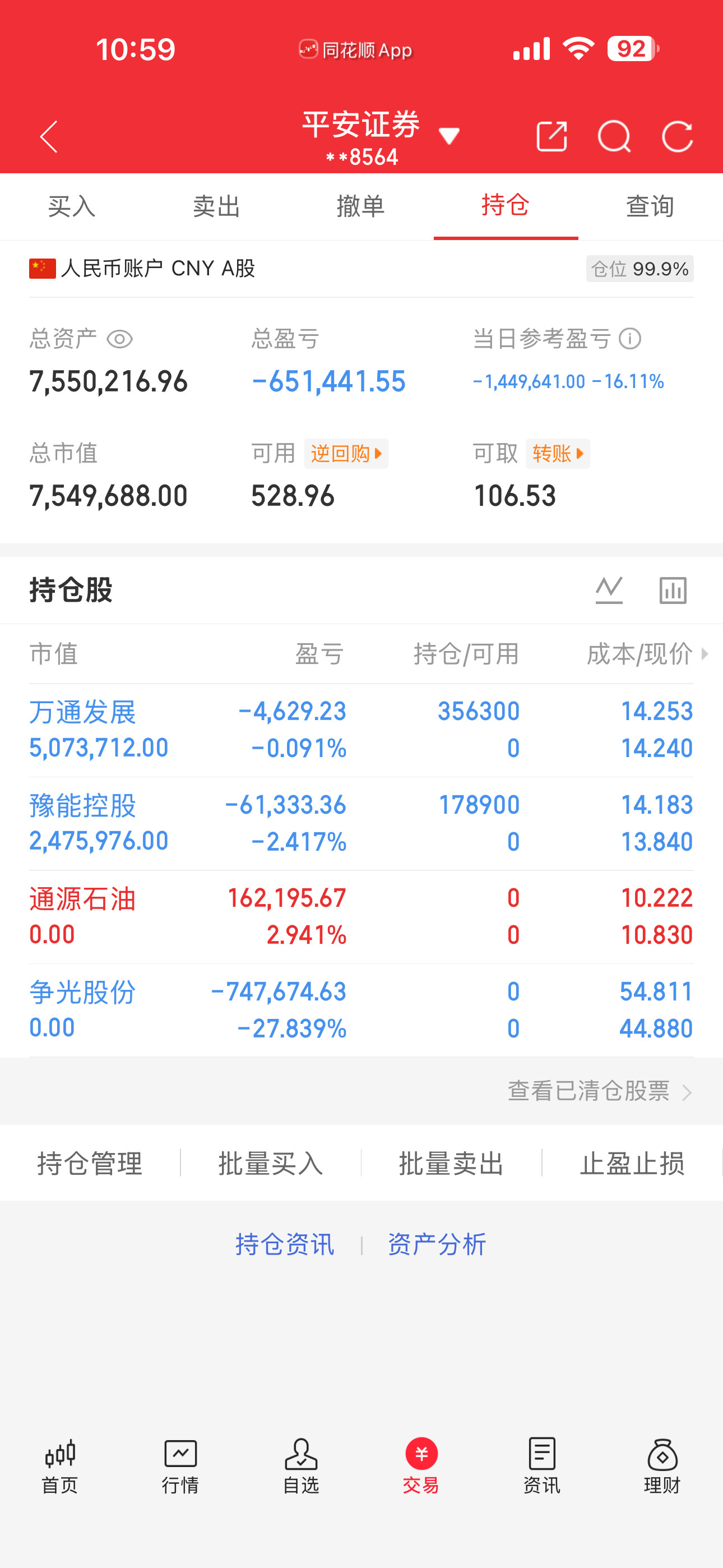Screen dimensions: 723x1568
Task: Go to 首页 in bottom navigation
Action: [x=61, y=1466]
